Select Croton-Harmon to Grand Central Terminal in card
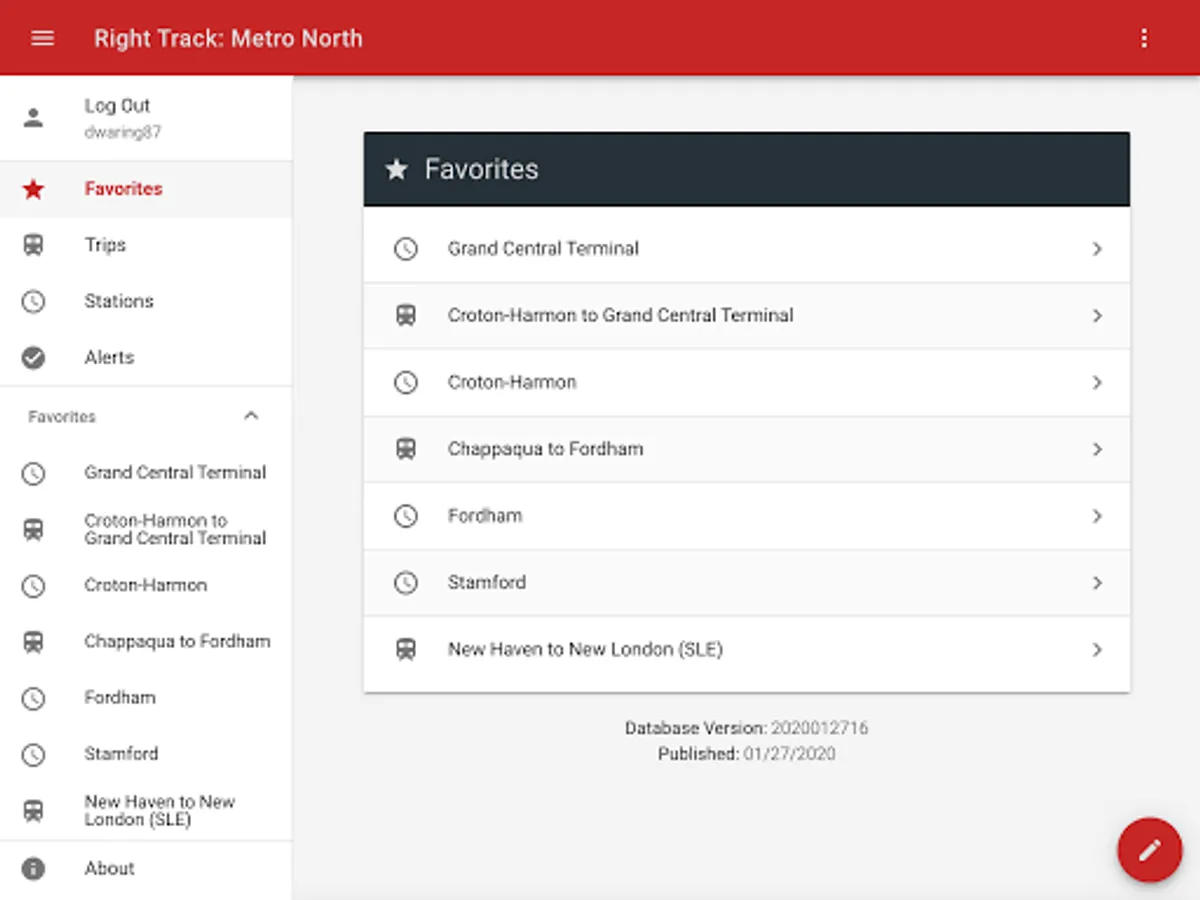This screenshot has height=900, width=1200. coord(746,316)
